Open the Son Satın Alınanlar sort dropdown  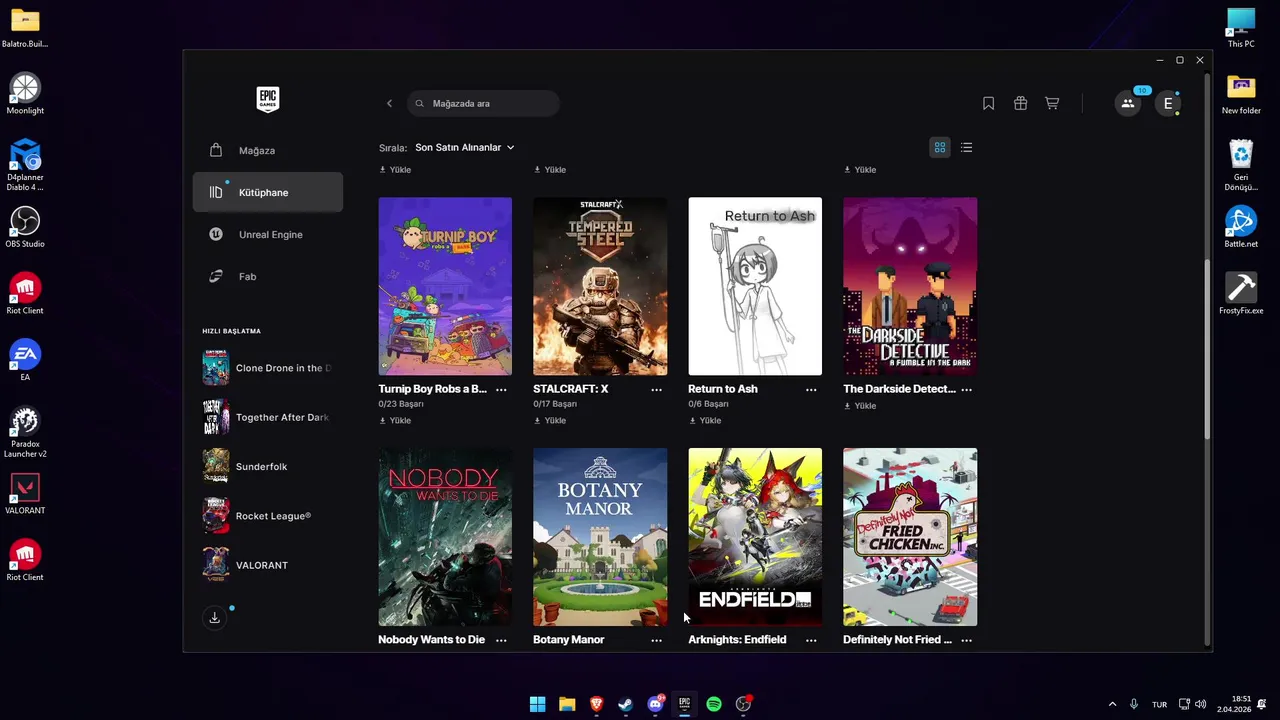pos(465,147)
